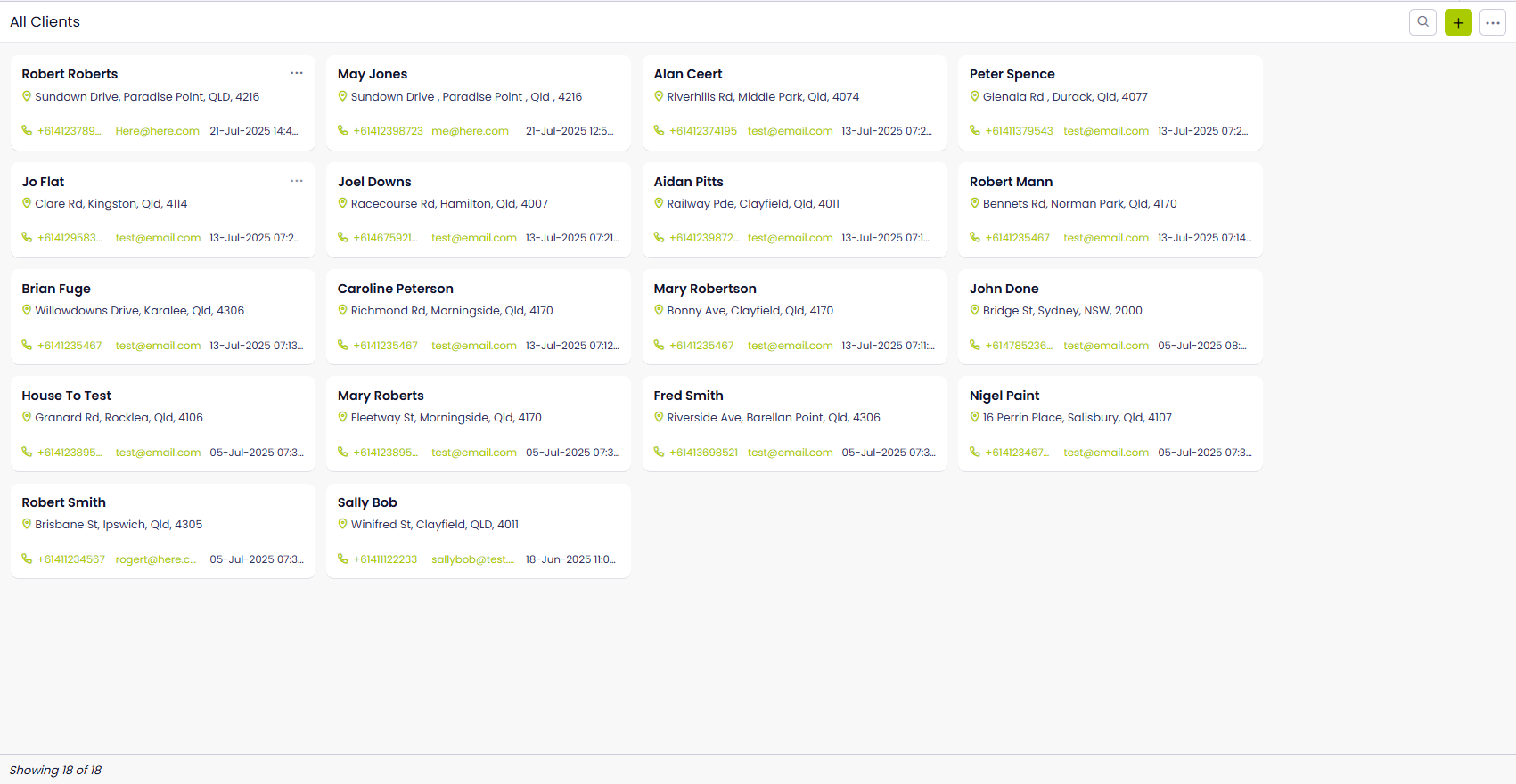
Task: Select address Clare Rd, Kingston, Qld, 4114
Action: [111, 204]
